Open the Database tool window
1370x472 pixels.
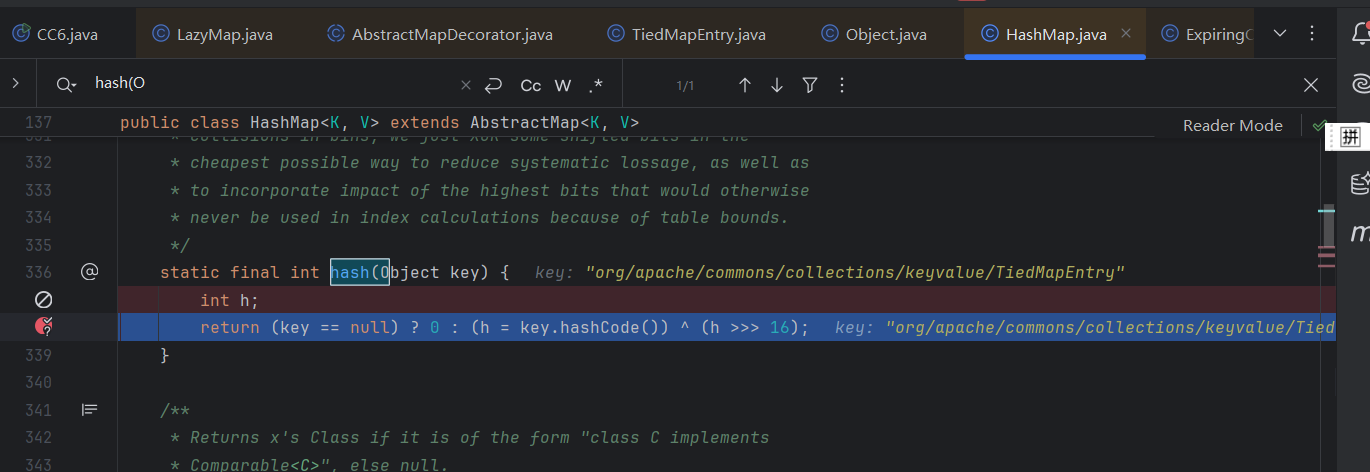(x=1360, y=183)
